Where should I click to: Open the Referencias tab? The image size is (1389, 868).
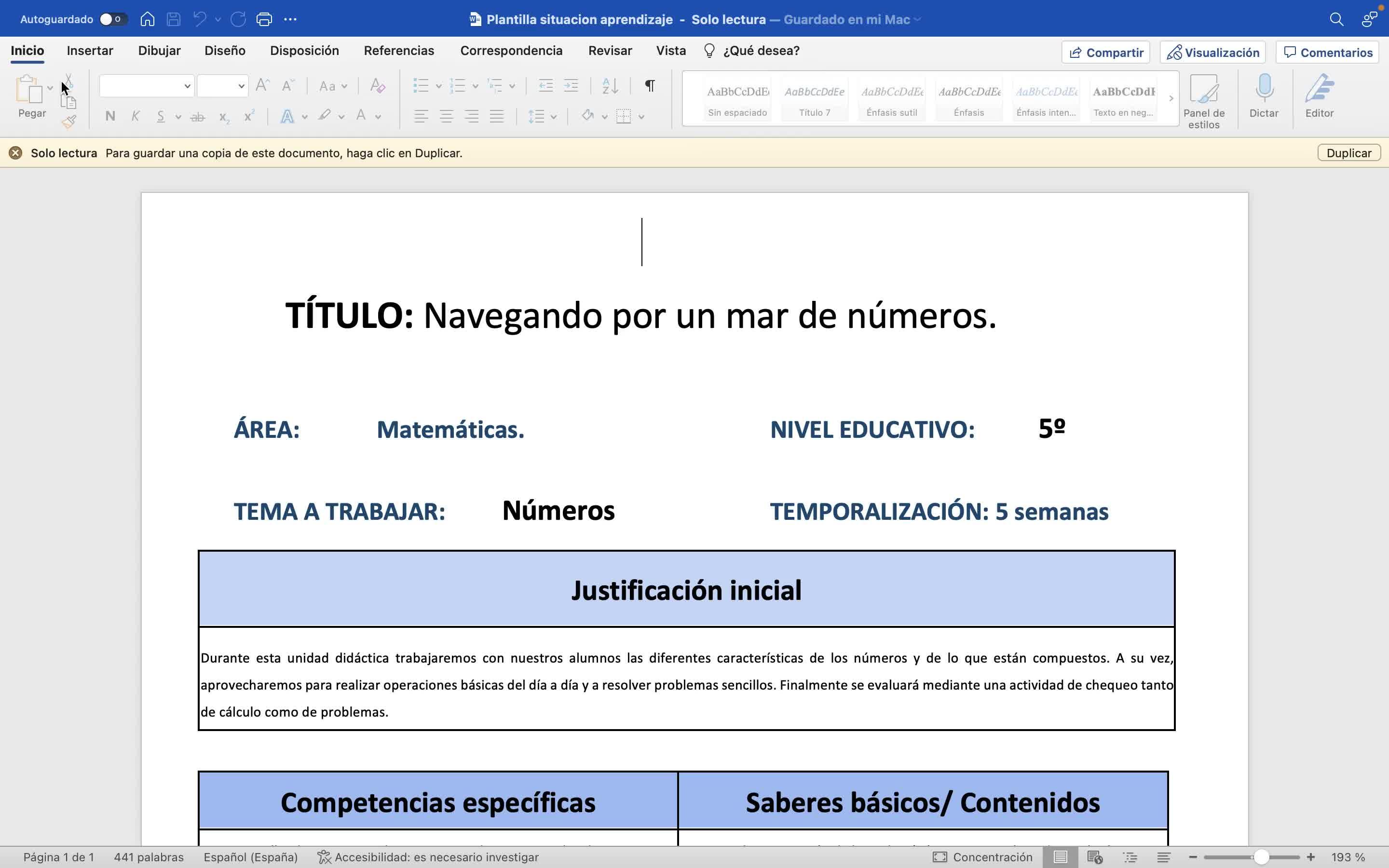(399, 51)
